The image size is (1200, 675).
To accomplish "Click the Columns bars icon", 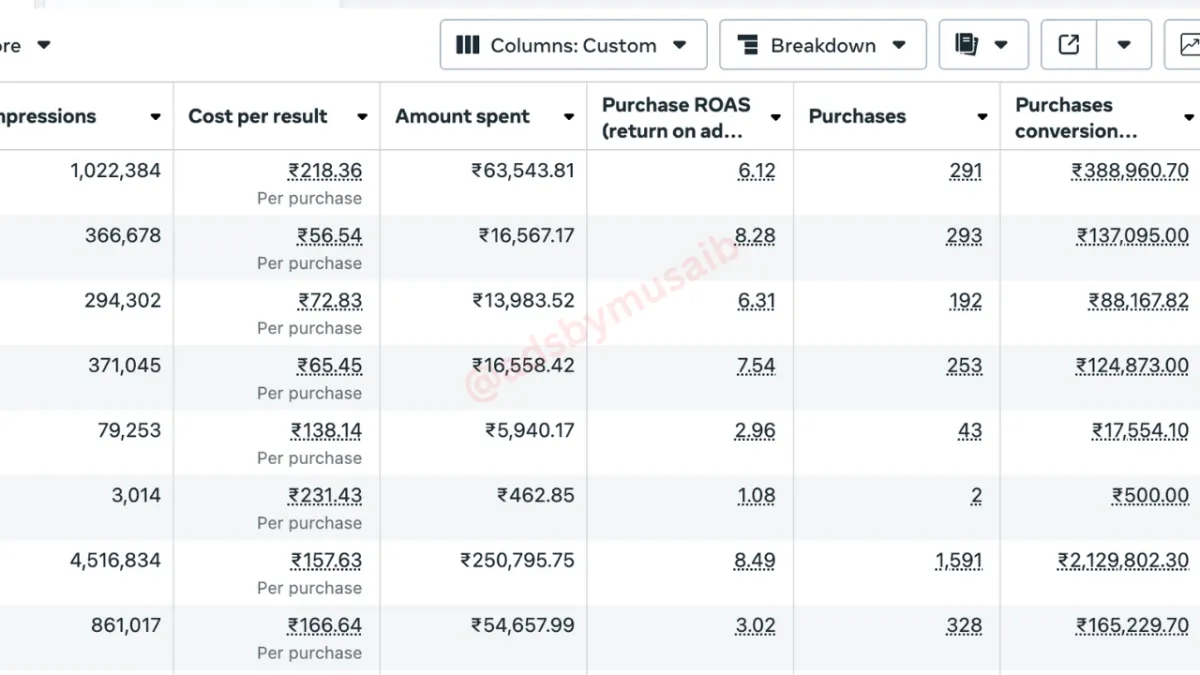I will (467, 45).
